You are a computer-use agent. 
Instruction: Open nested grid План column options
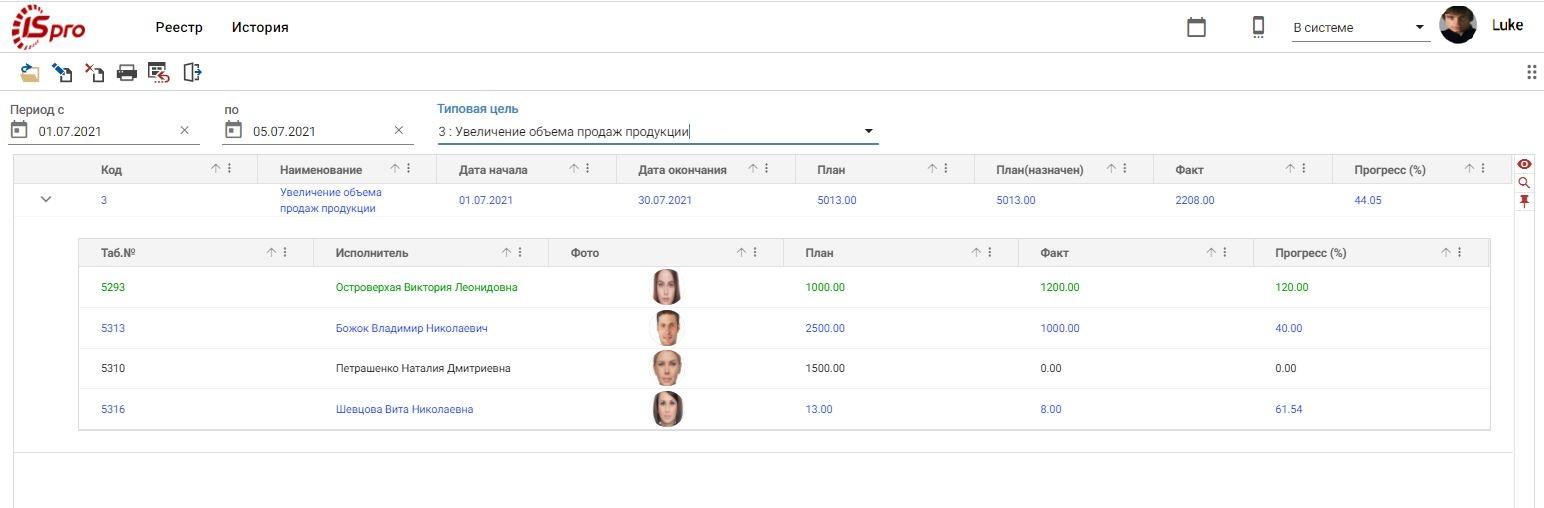990,252
